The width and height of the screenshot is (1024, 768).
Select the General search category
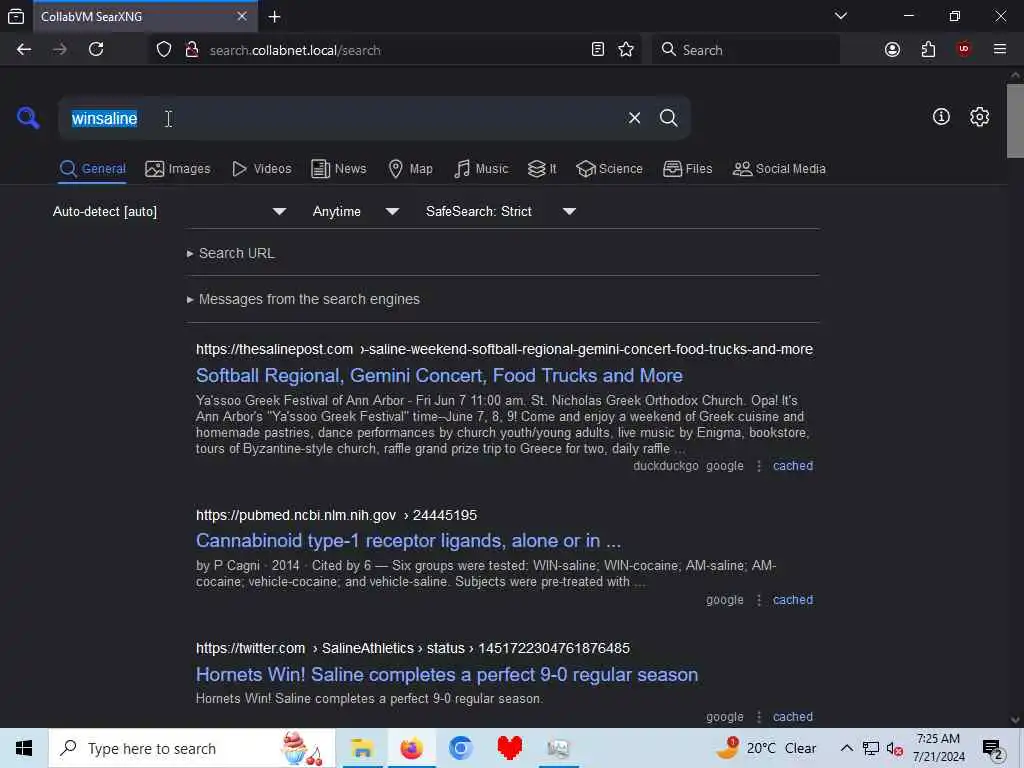(x=93, y=168)
